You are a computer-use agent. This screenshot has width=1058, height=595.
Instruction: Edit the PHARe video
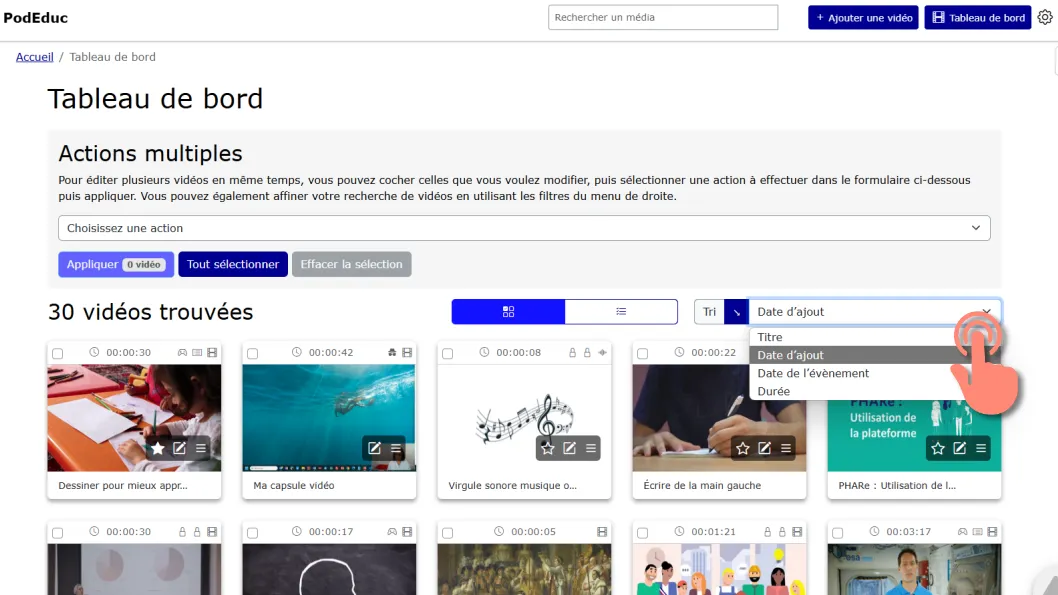pyautogui.click(x=959, y=448)
